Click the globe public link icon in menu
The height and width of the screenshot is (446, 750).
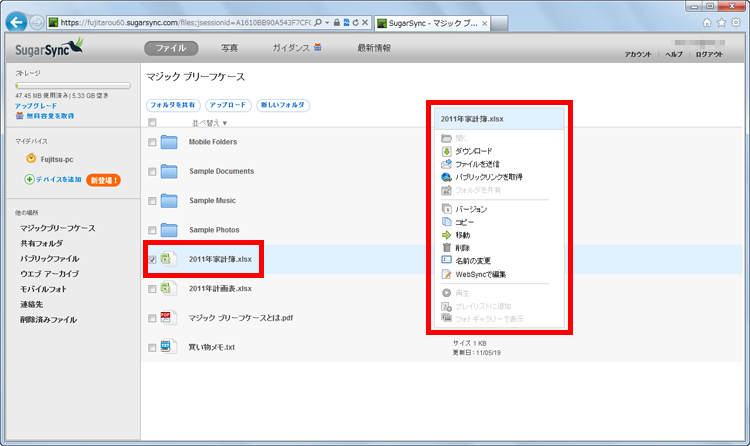click(x=446, y=177)
